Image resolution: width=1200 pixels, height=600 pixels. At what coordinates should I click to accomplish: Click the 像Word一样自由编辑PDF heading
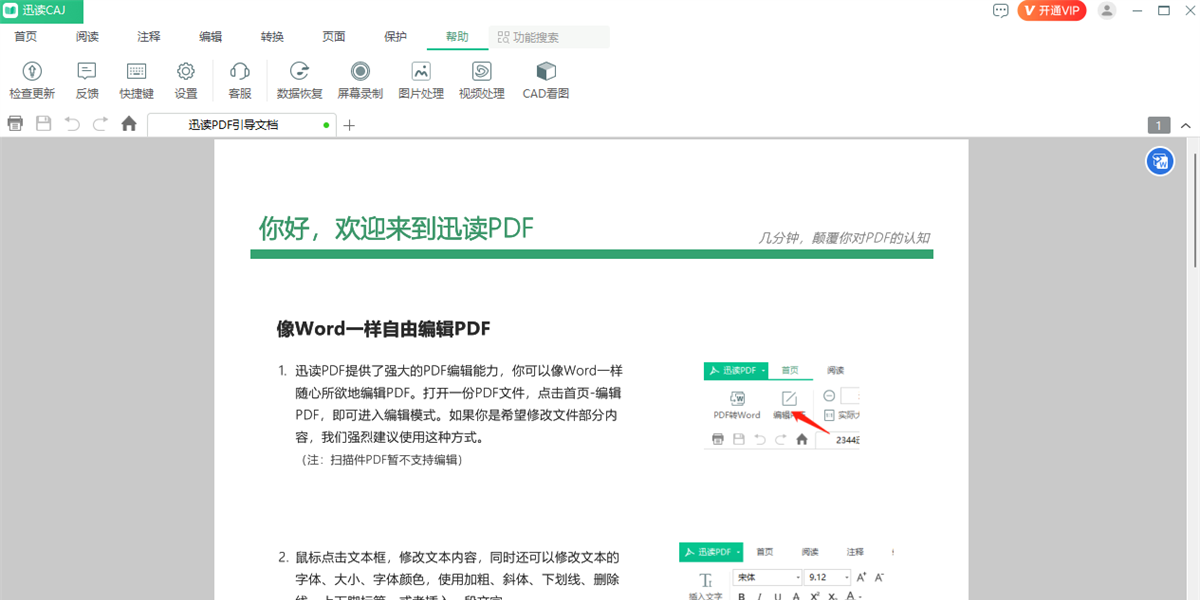click(x=383, y=329)
